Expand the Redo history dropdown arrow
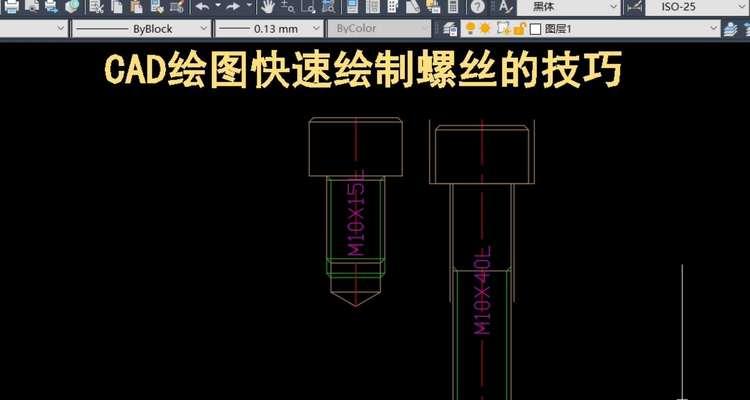Screen dimensions: 750x400 click(x=249, y=6)
